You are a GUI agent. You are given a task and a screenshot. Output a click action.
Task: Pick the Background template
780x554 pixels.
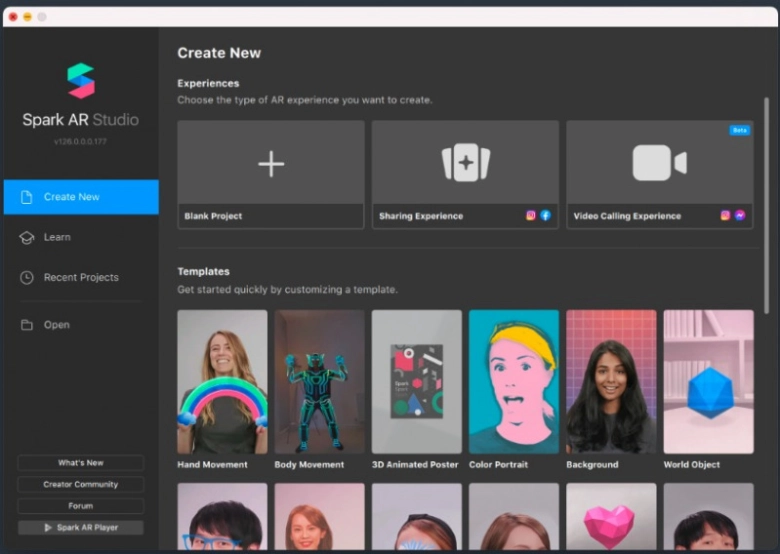click(611, 382)
